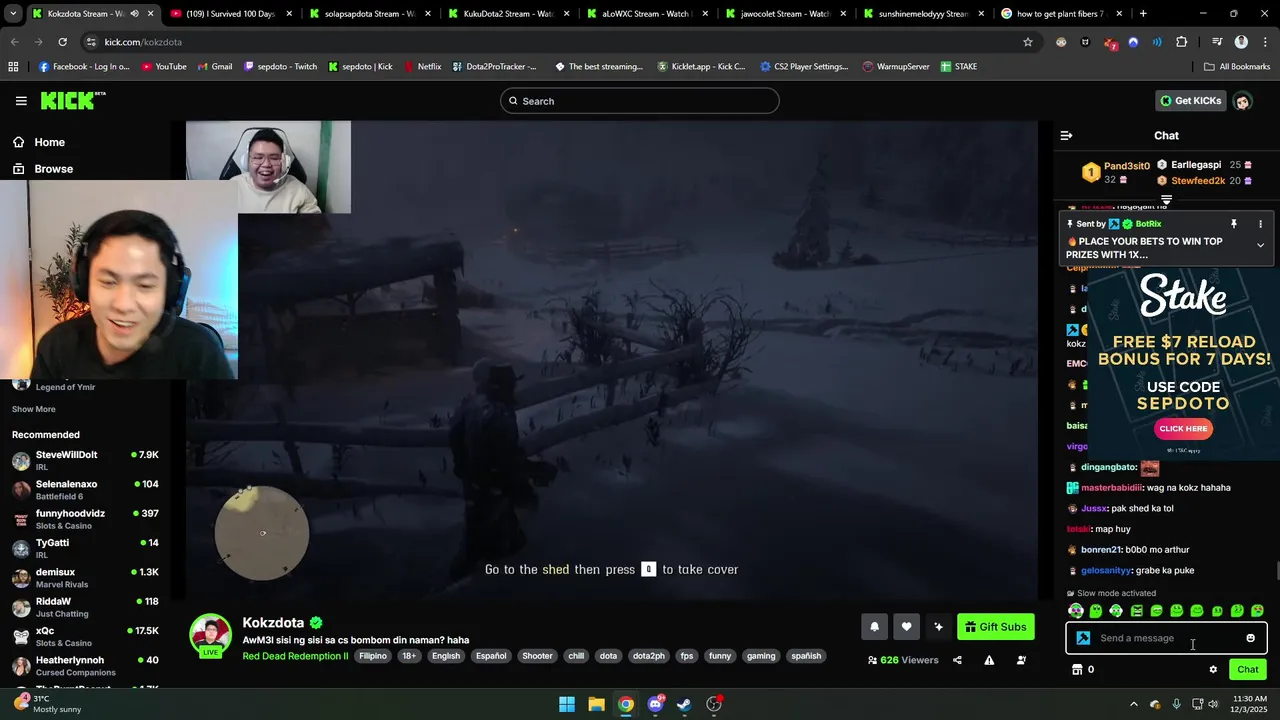Select the Shooter tag

[x=537, y=656]
